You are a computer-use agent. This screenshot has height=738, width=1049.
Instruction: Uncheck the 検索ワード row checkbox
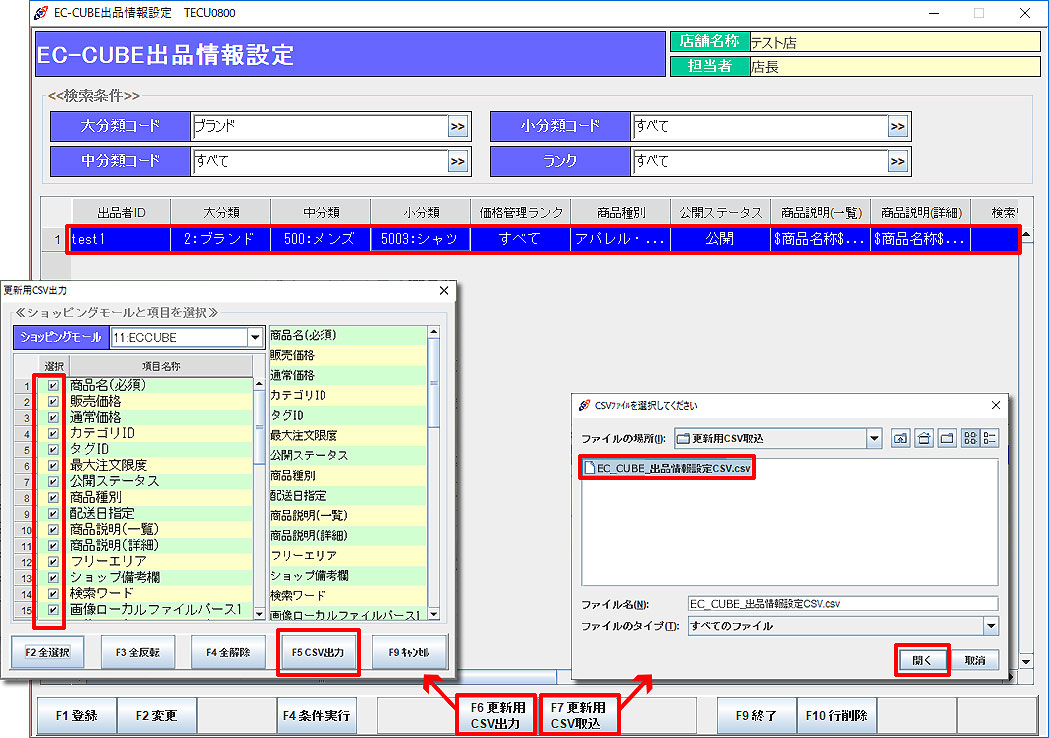pyautogui.click(x=53, y=593)
